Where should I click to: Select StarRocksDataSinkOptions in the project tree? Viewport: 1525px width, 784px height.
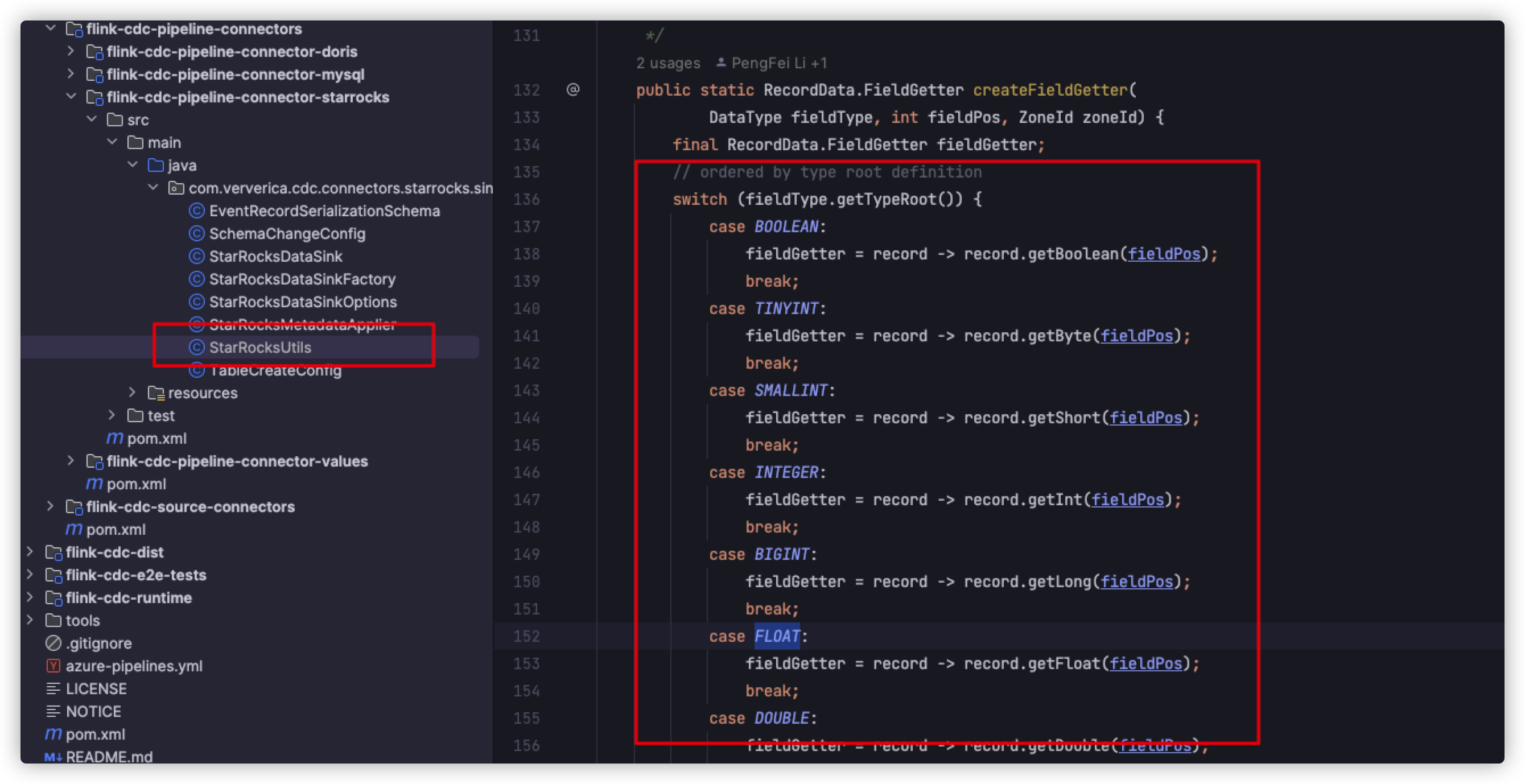(x=303, y=302)
